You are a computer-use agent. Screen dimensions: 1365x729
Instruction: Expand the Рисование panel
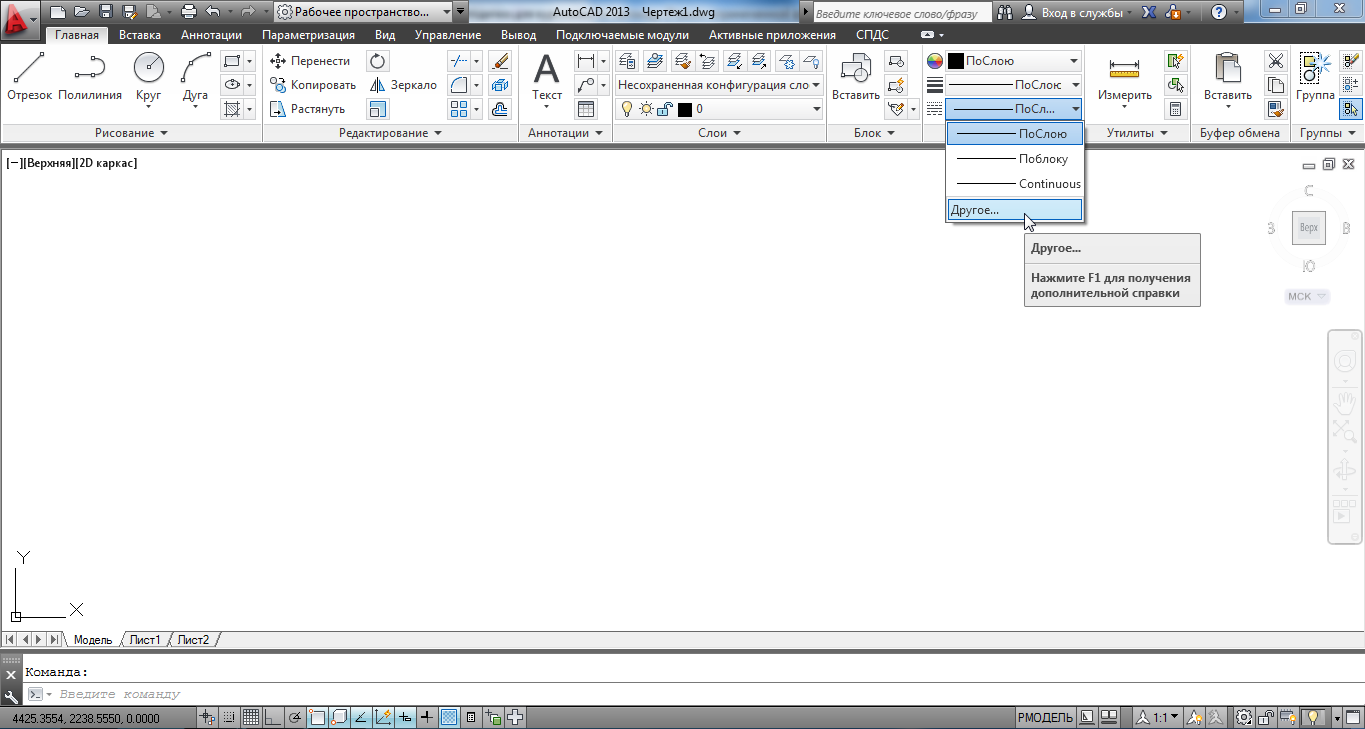[131, 133]
